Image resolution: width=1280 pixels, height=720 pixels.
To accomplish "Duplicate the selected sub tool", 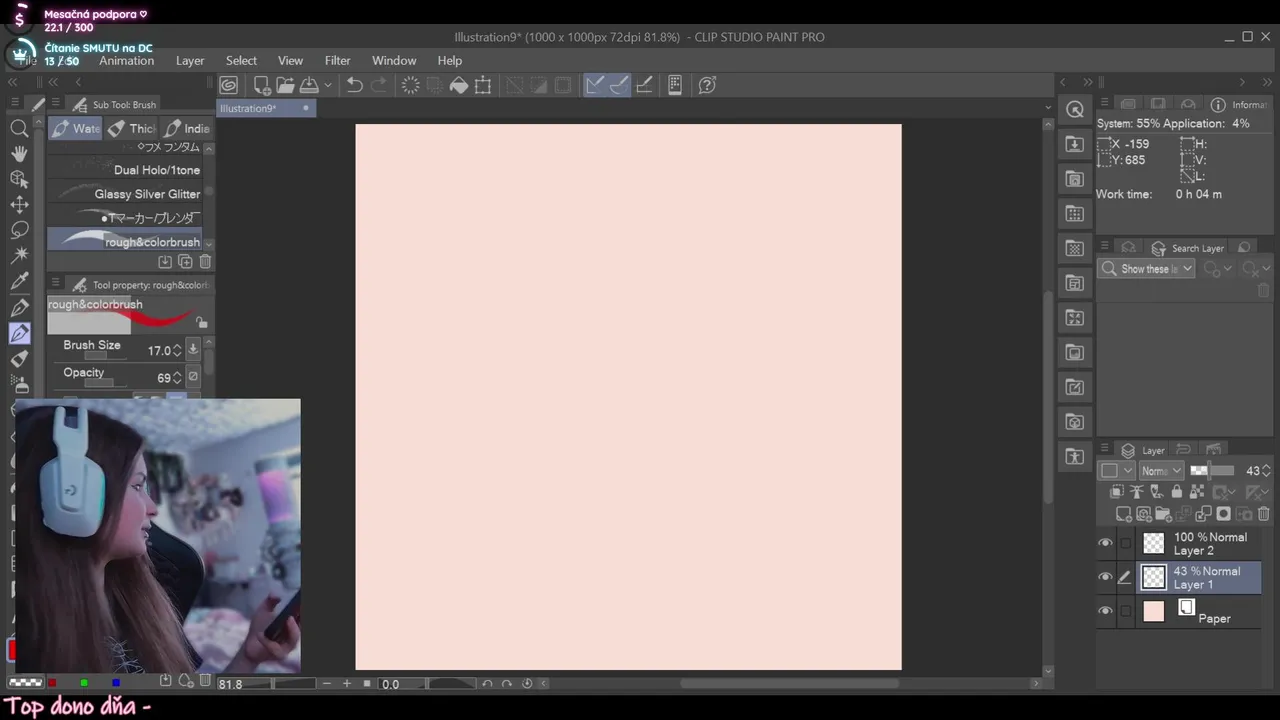I will tap(185, 262).
